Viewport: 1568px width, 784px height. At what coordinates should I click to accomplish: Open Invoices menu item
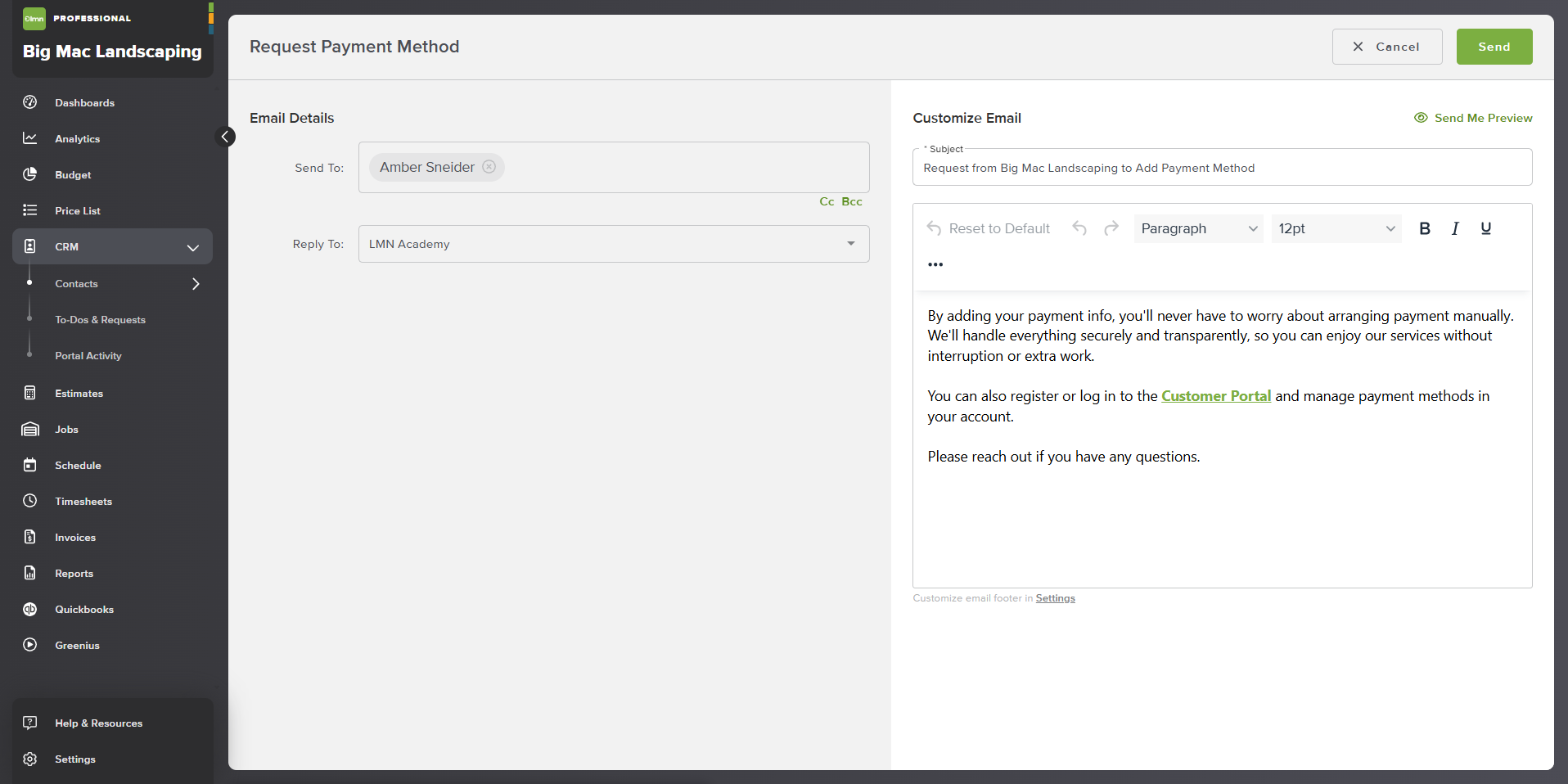[75, 537]
